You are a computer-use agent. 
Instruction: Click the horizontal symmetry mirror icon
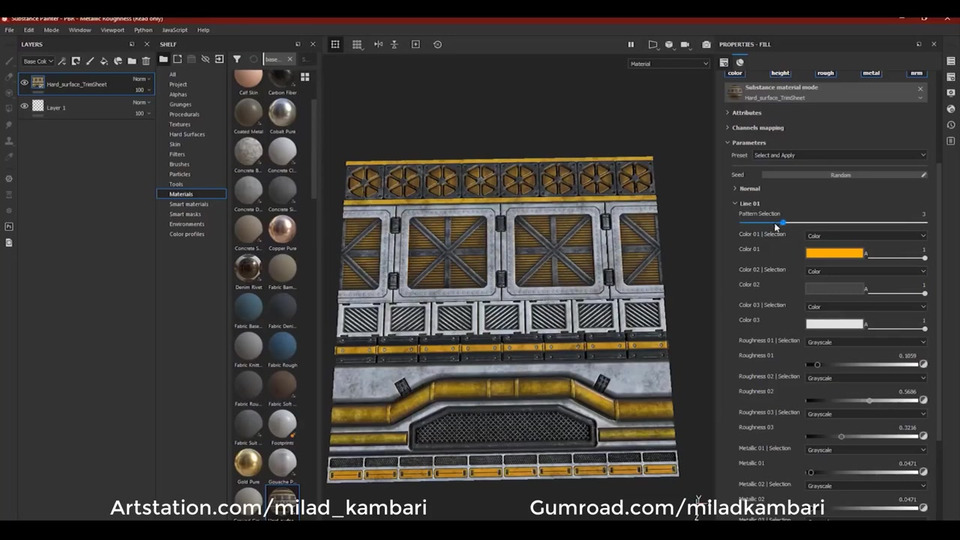(378, 44)
